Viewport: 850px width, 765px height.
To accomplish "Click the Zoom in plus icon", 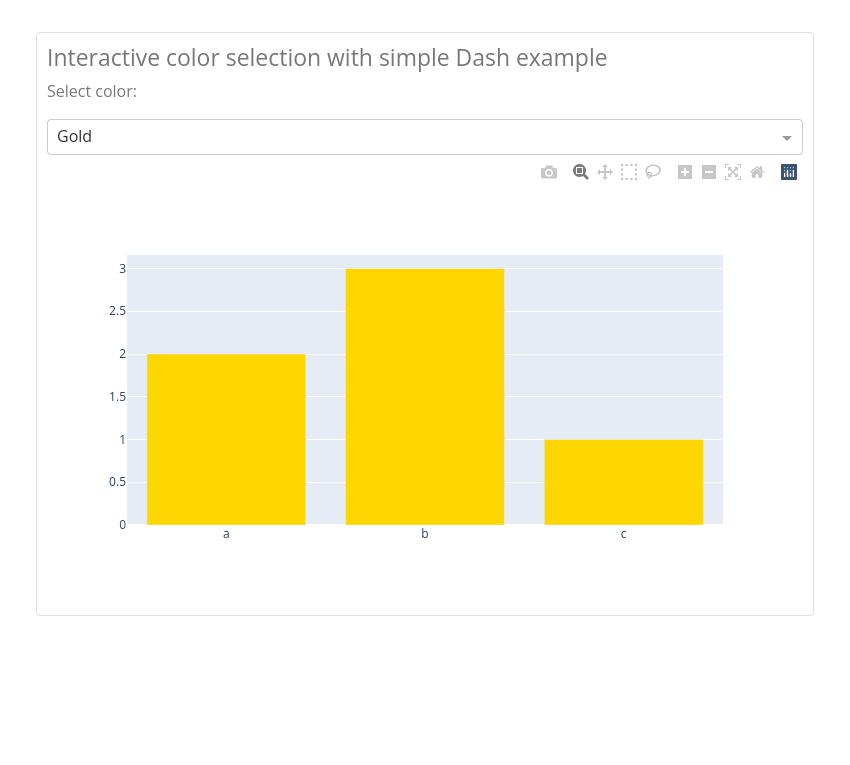I will point(685,172).
